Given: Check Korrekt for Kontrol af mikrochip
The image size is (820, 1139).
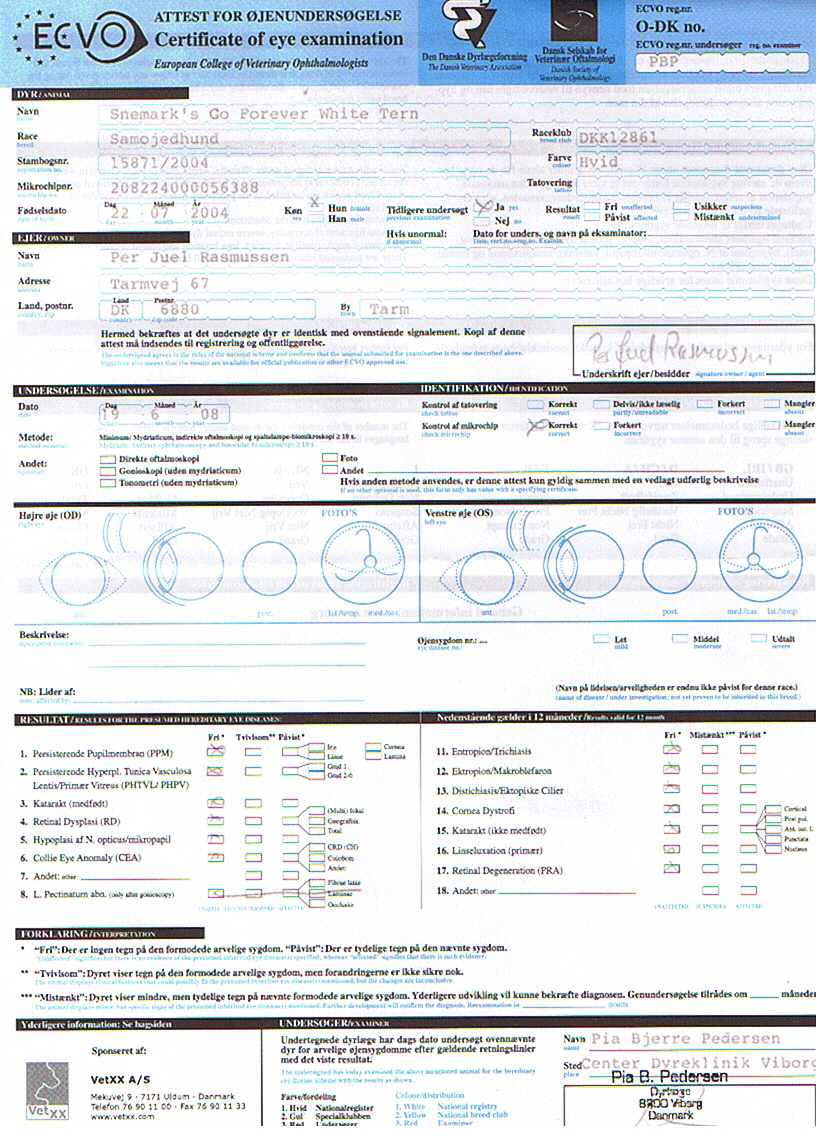Looking at the screenshot, I should pyautogui.click(x=536, y=426).
